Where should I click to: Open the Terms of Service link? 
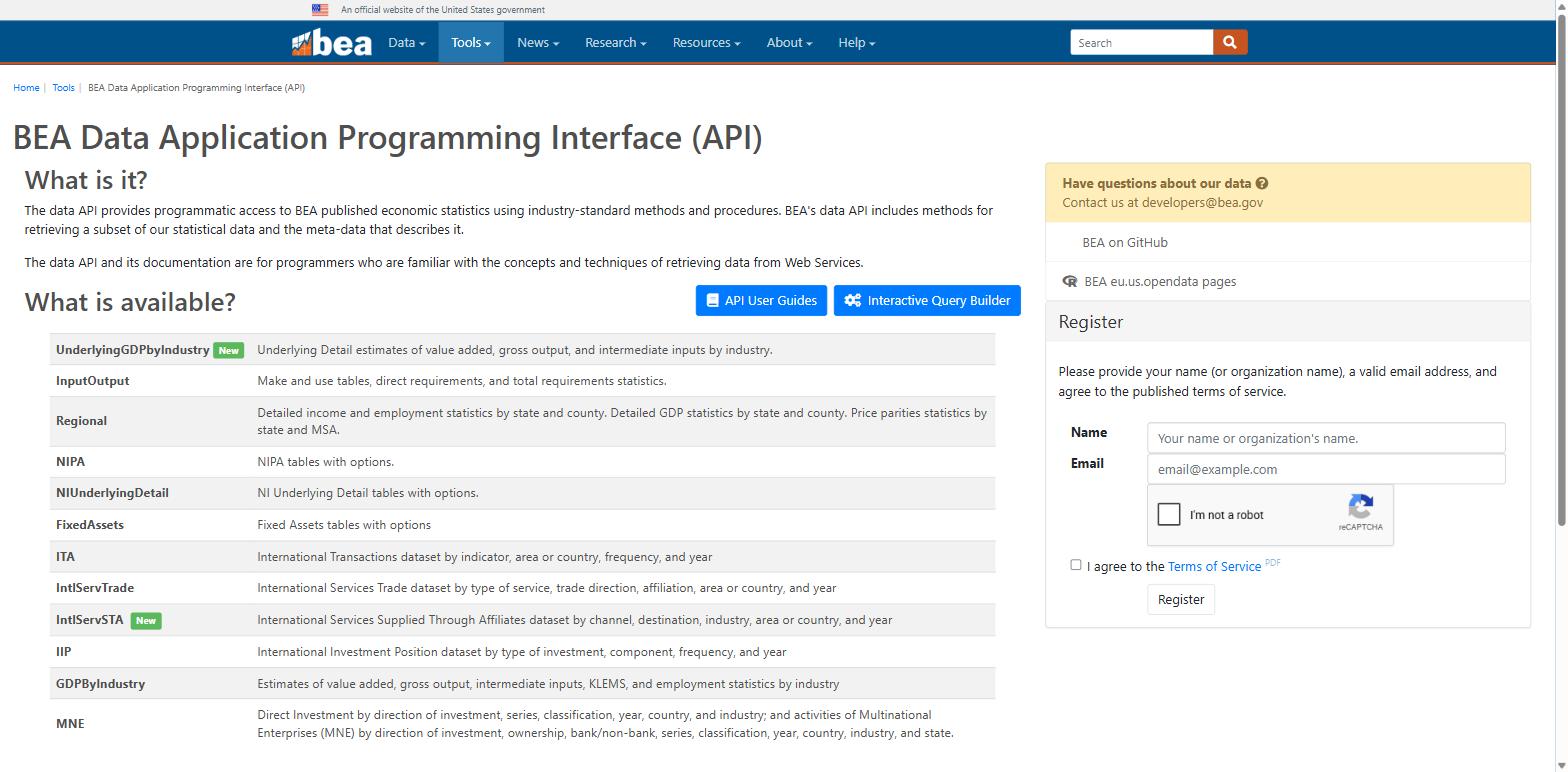coord(1214,566)
